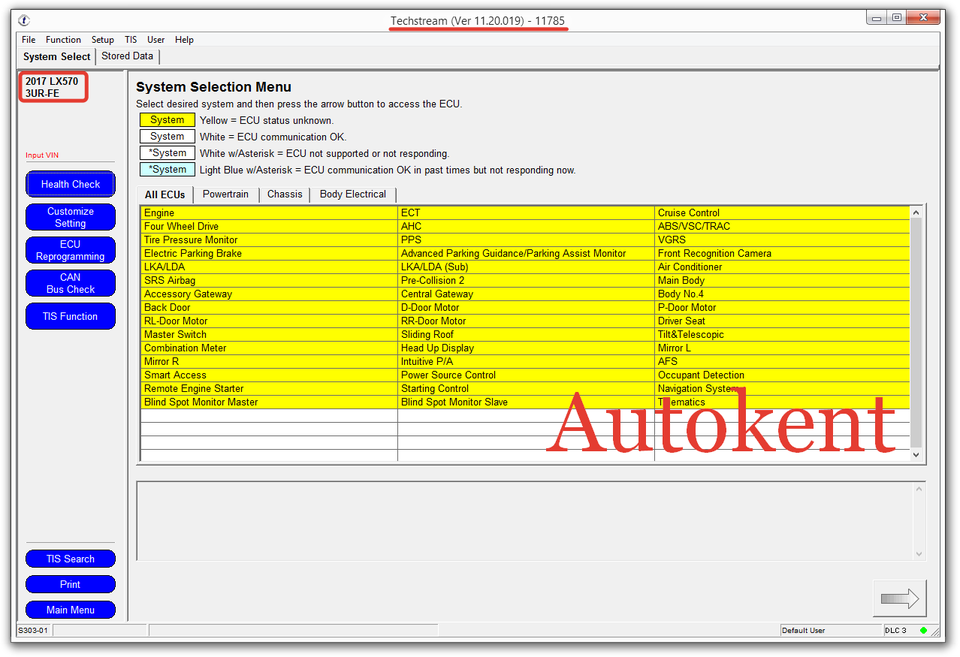Run CAN Bus Check
Screen dimensions: 960x657
click(x=70, y=283)
